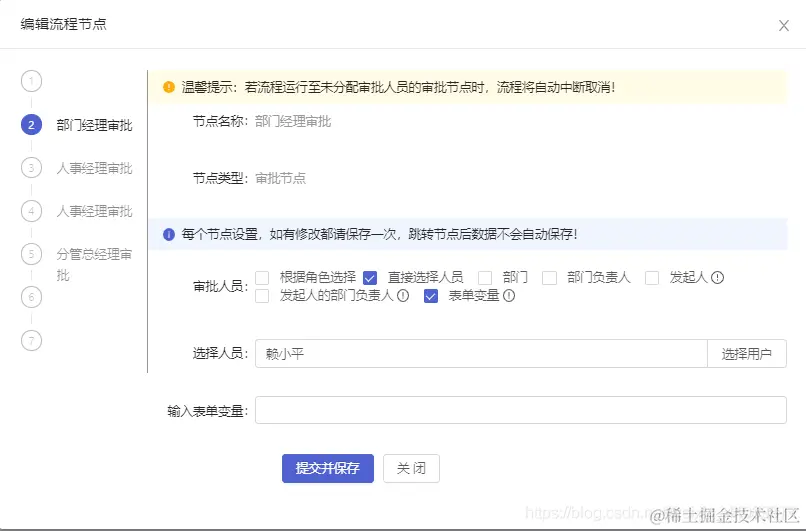Uncheck 直接选择人员 checkbox

(370, 278)
